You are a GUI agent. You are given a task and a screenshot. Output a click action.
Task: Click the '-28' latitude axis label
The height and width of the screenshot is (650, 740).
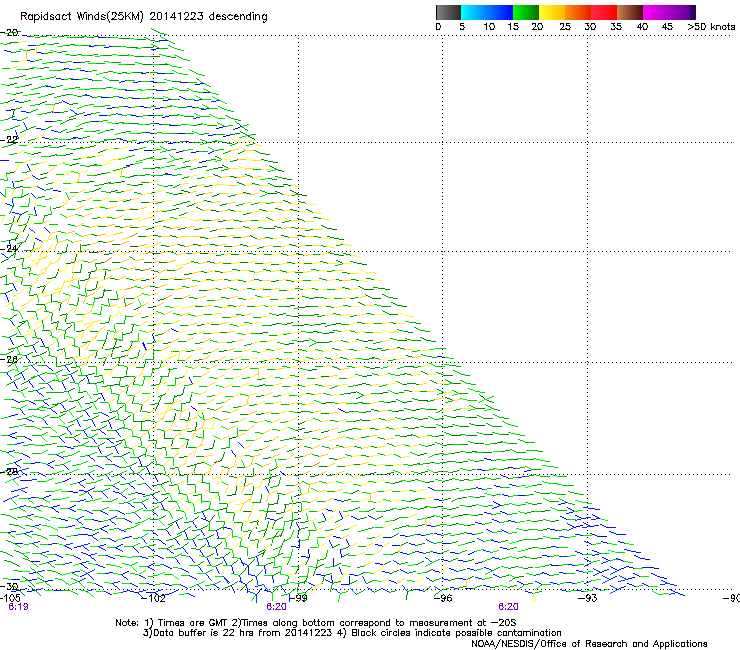(9, 472)
